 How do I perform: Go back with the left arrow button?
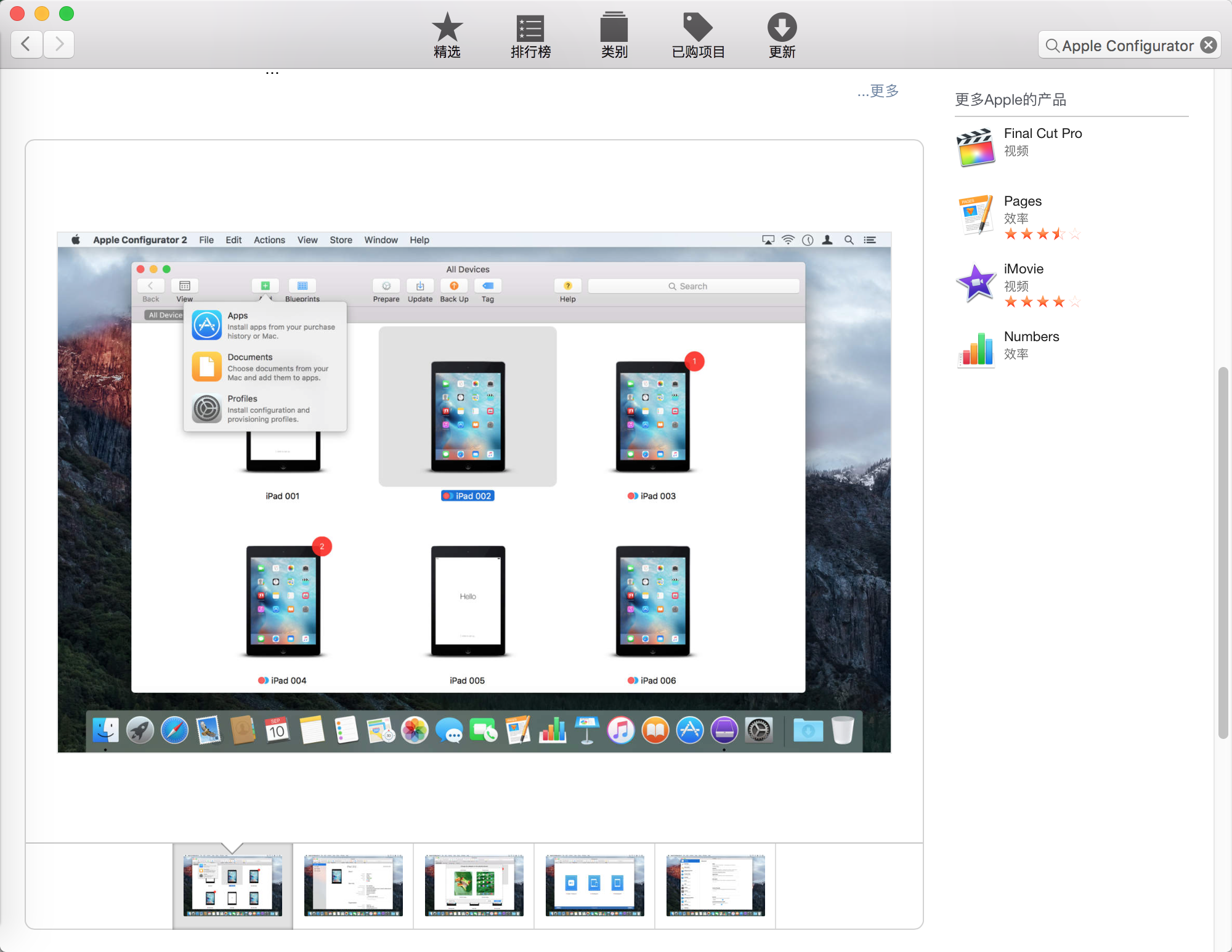click(26, 44)
